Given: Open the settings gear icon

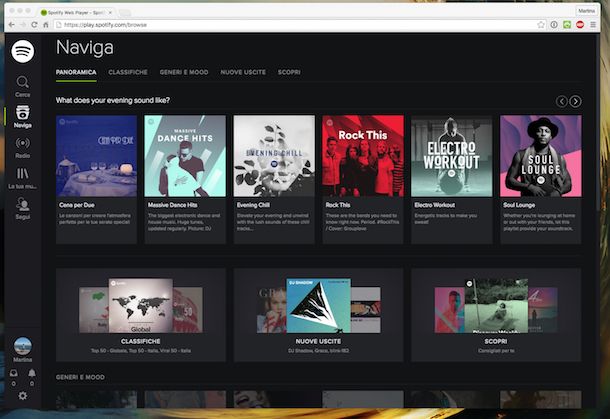Looking at the screenshot, I should coord(23,396).
